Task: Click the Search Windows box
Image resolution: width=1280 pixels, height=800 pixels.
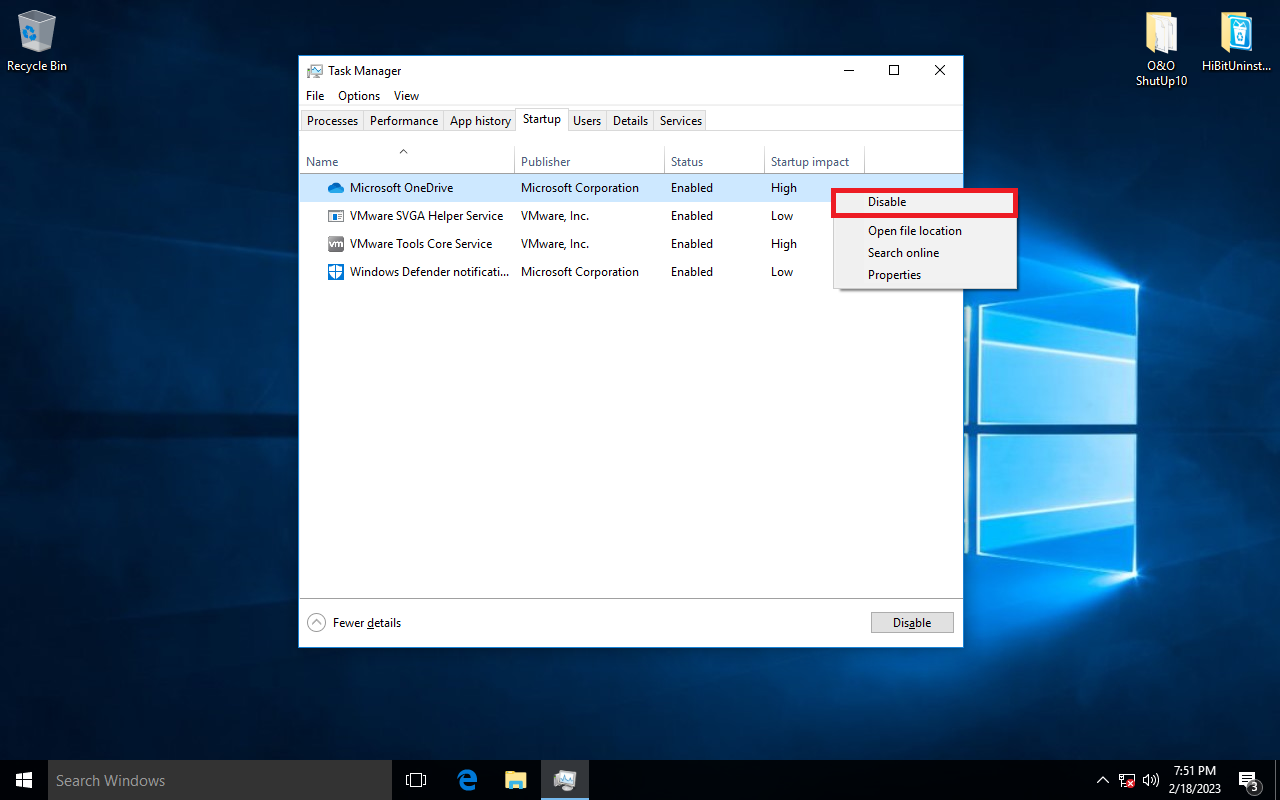Action: [220, 780]
